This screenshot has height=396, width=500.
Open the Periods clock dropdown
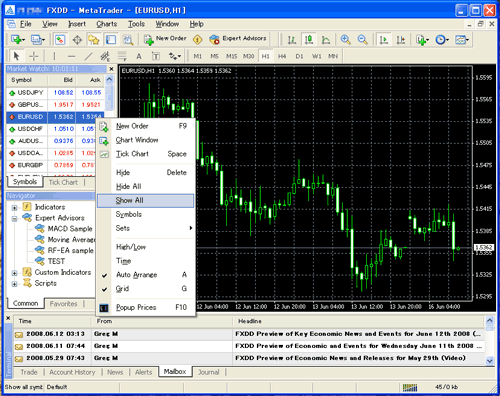(x=442, y=40)
